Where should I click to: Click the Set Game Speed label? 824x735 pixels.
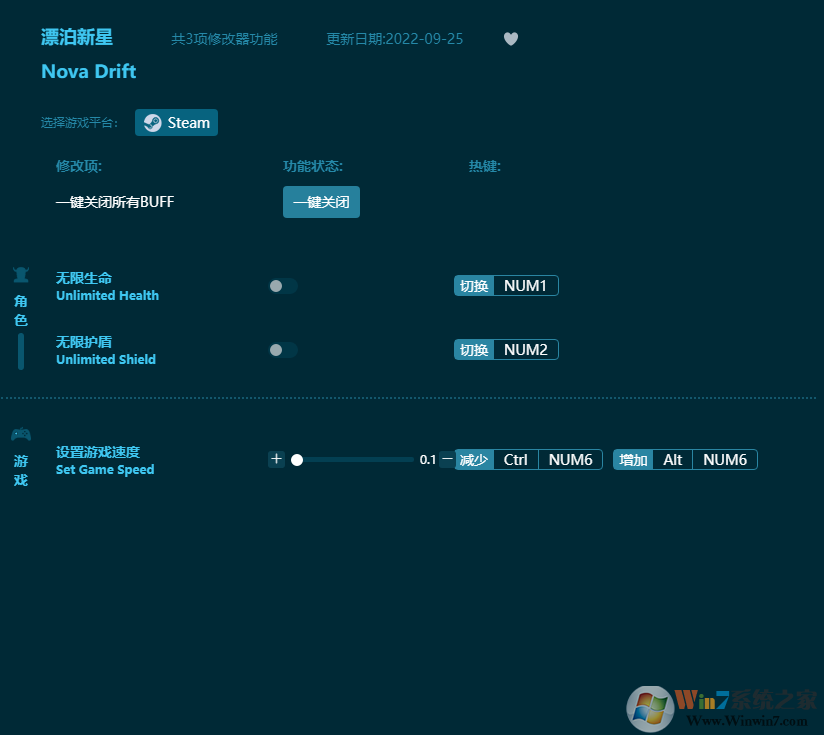[105, 470]
